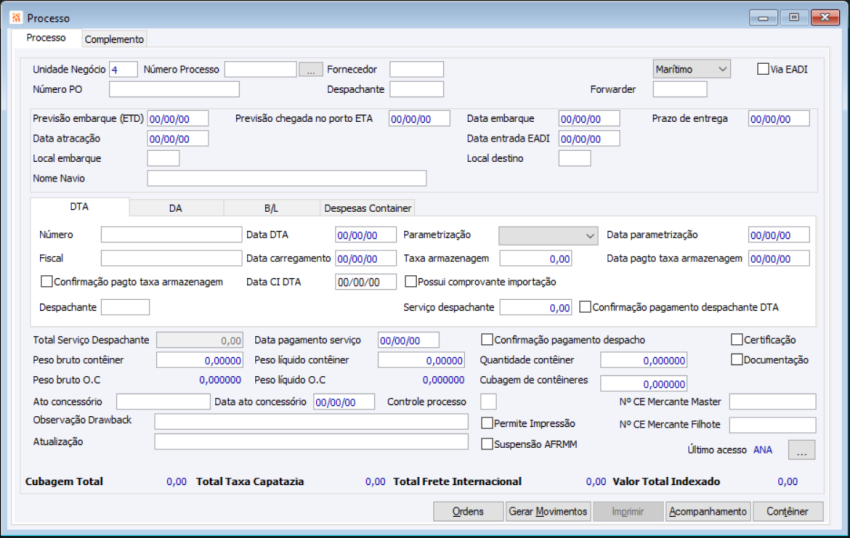
Task: Click the Processo window title icon
Action: click(x=15, y=18)
